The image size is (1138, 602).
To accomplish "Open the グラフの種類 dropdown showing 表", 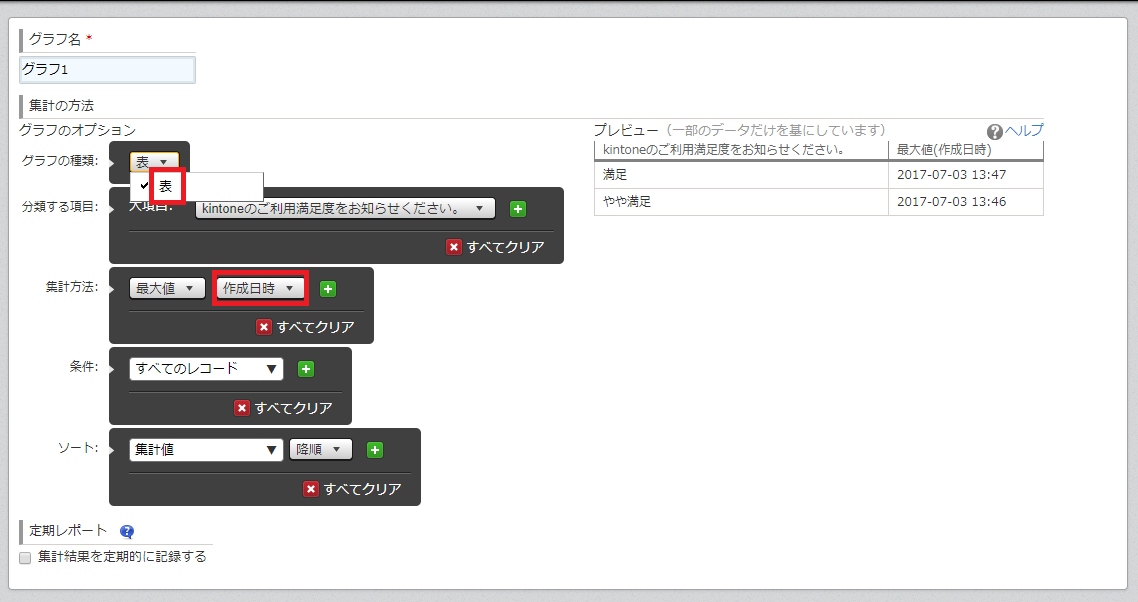I will click(x=152, y=159).
